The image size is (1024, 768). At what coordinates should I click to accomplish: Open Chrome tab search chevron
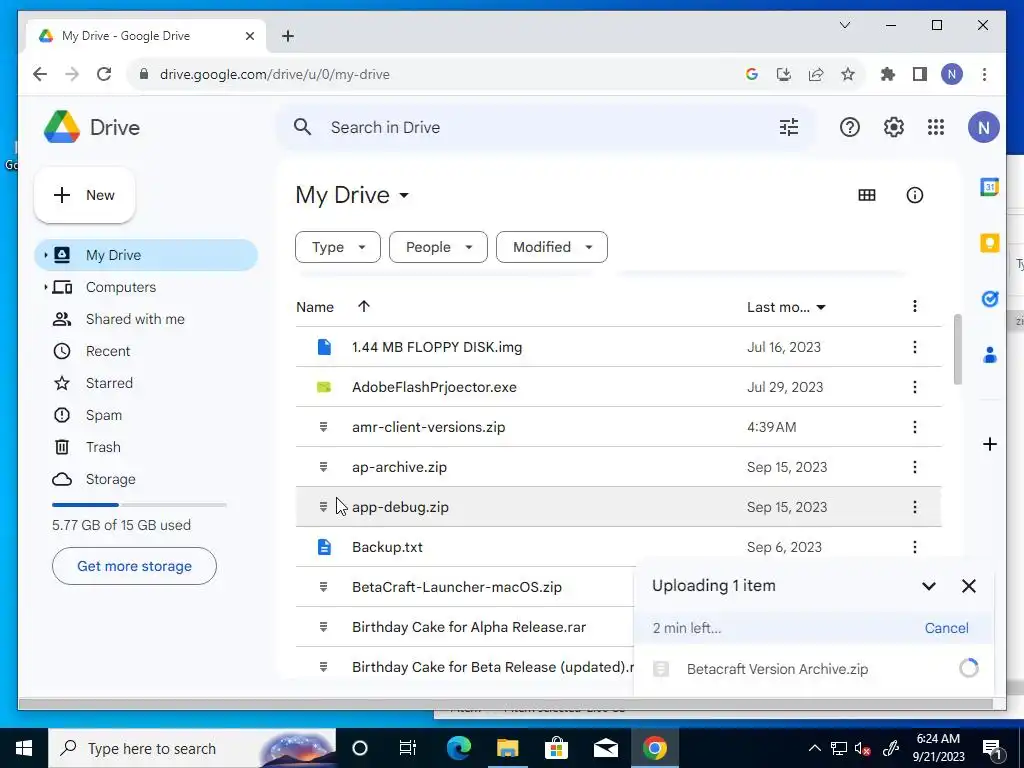tap(844, 25)
